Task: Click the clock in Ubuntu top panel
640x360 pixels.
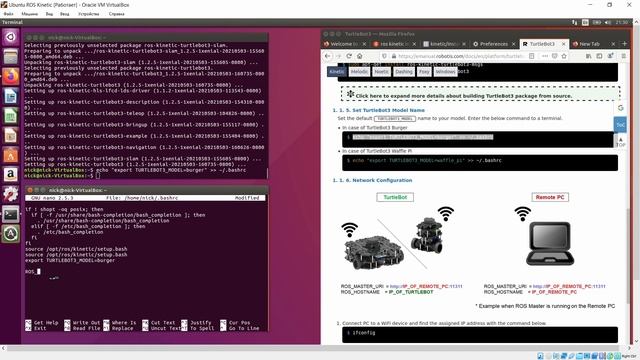Action: tap(622, 22)
